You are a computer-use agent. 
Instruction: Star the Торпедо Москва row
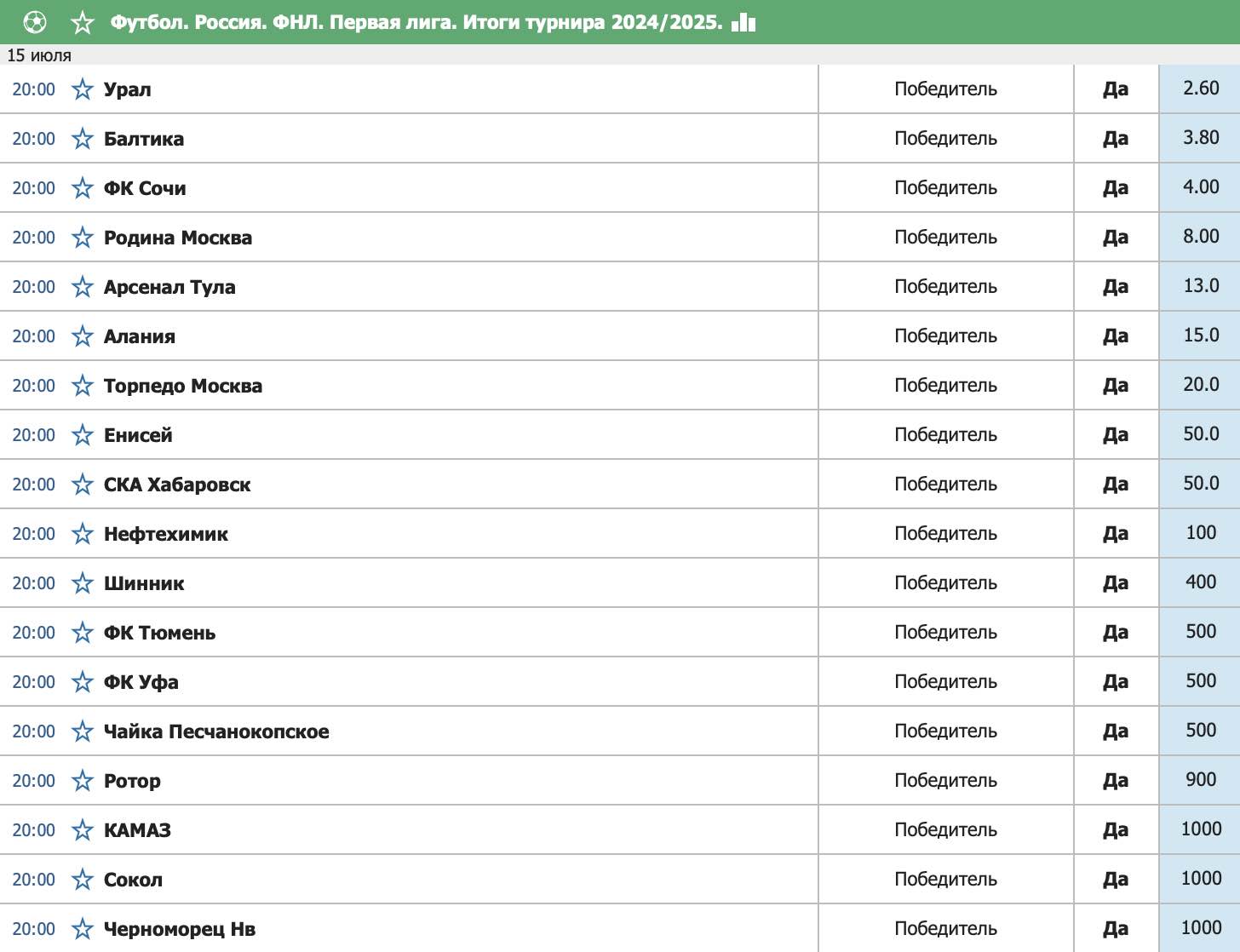tap(83, 385)
